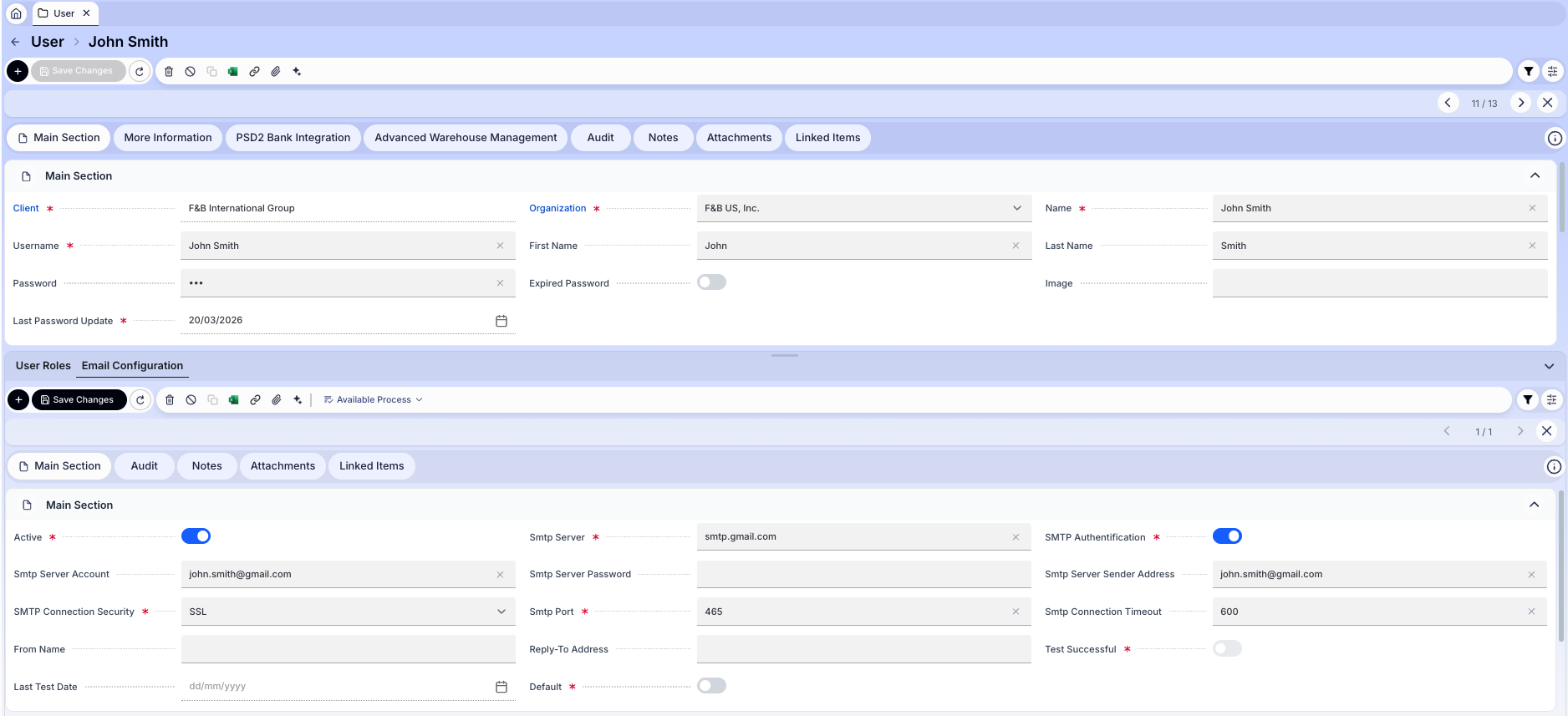Open SMTP Connection Security dropdown
Screen dimensions: 1568x716
501,612
